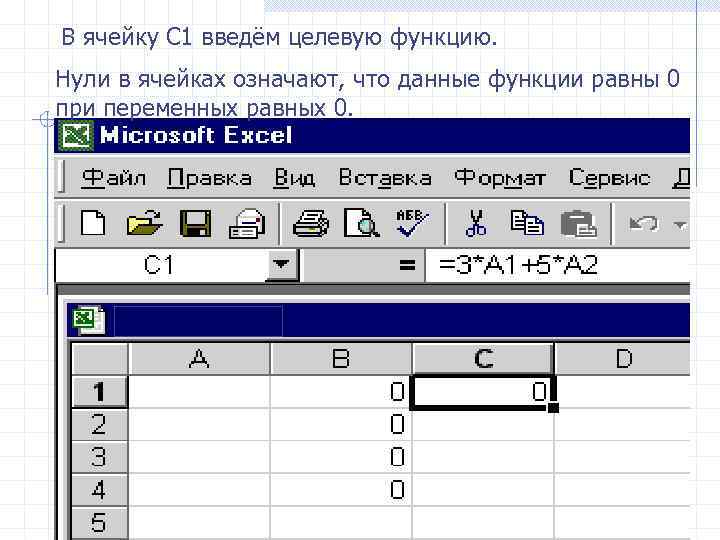The height and width of the screenshot is (540, 720).
Task: Save workbook with the floppy disk icon
Action: click(x=196, y=224)
